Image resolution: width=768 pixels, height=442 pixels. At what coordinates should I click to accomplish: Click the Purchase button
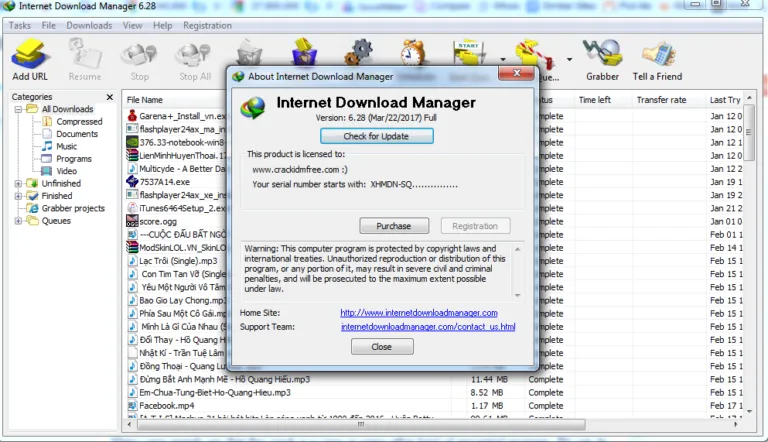pos(393,226)
